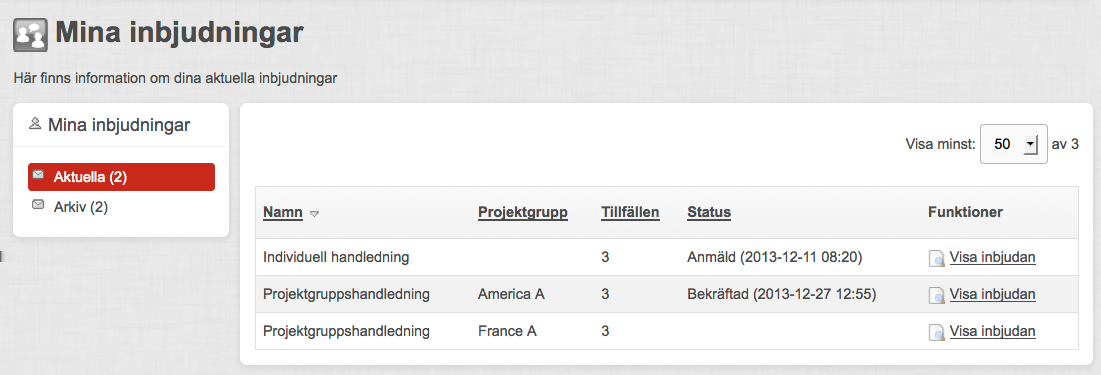
Task: Sort by Tillfällen column header
Action: (631, 212)
